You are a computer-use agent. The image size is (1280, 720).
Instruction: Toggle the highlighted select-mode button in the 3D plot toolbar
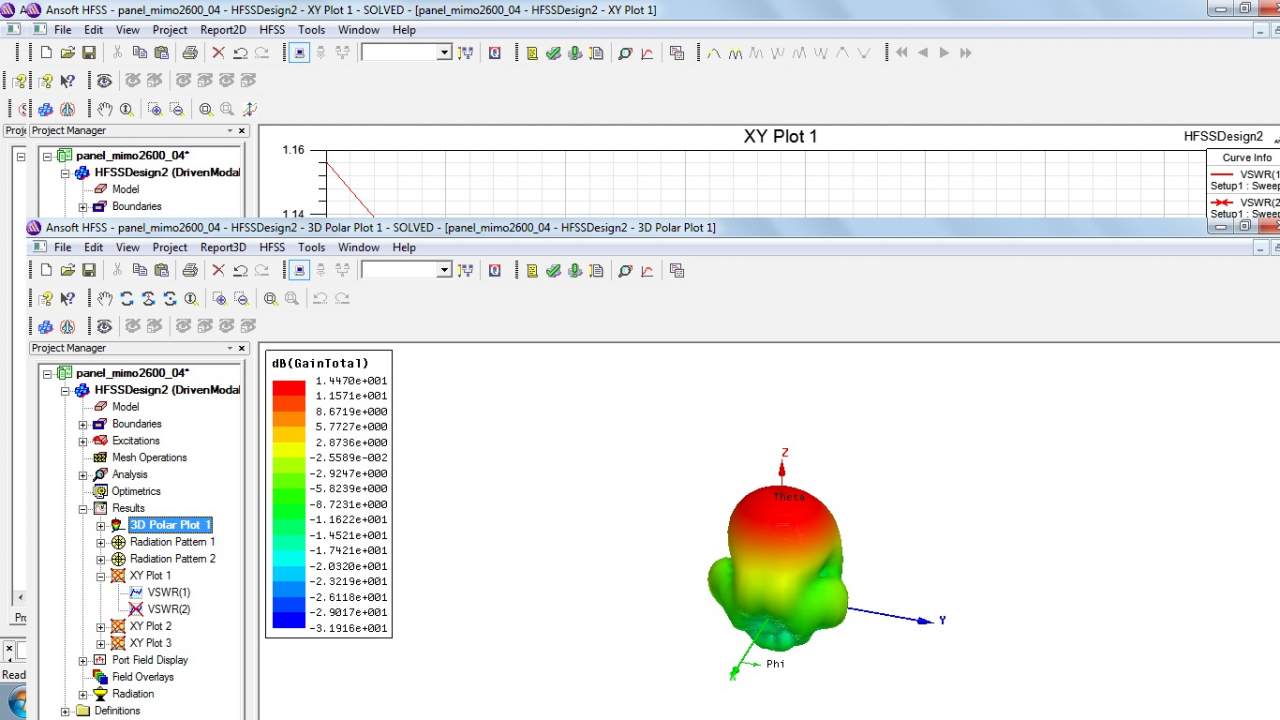[298, 270]
